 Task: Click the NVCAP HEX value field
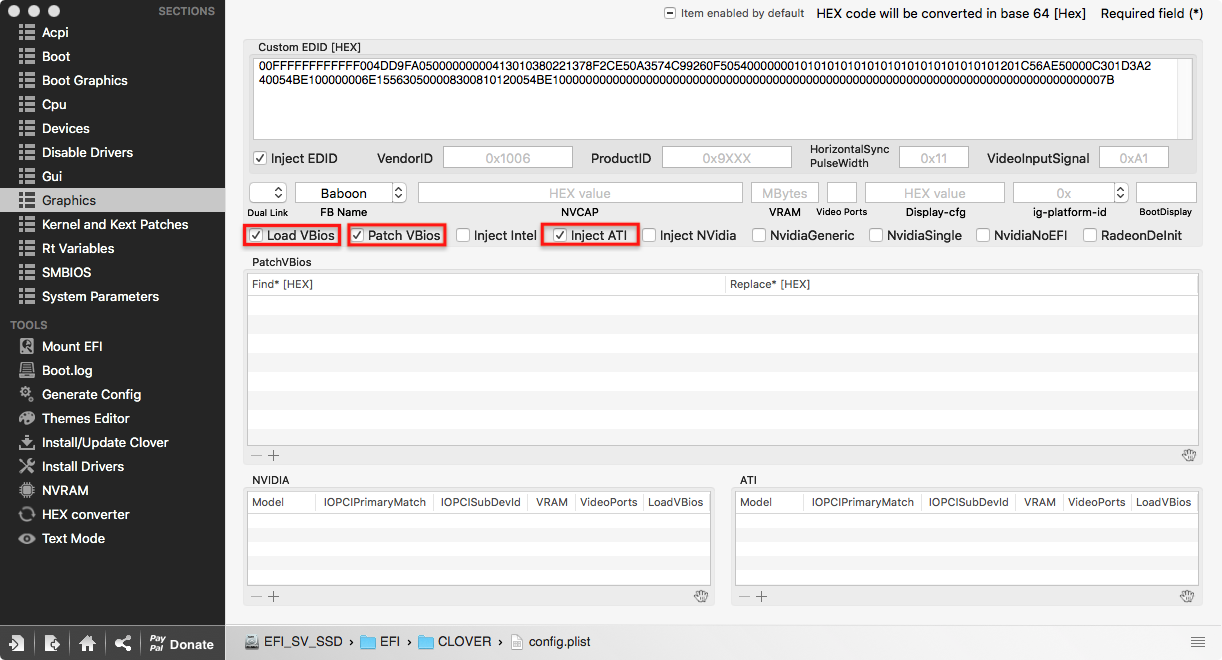(580, 193)
